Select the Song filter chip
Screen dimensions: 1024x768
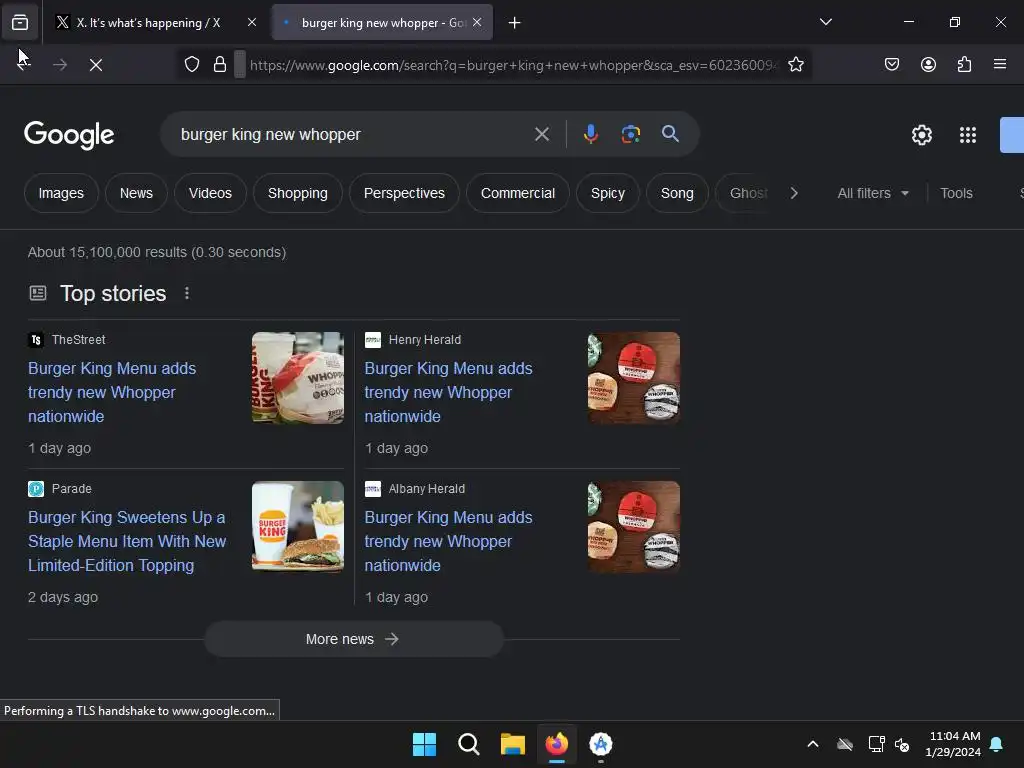pyautogui.click(x=677, y=193)
